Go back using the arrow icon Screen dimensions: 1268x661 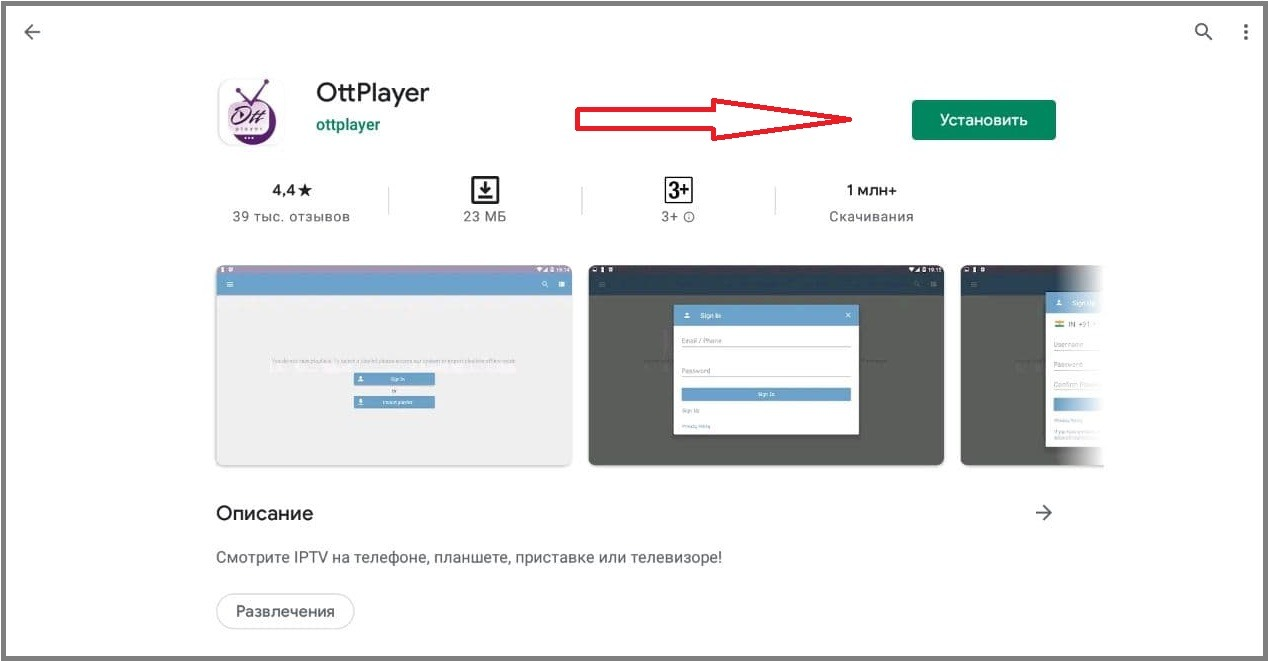(32, 32)
